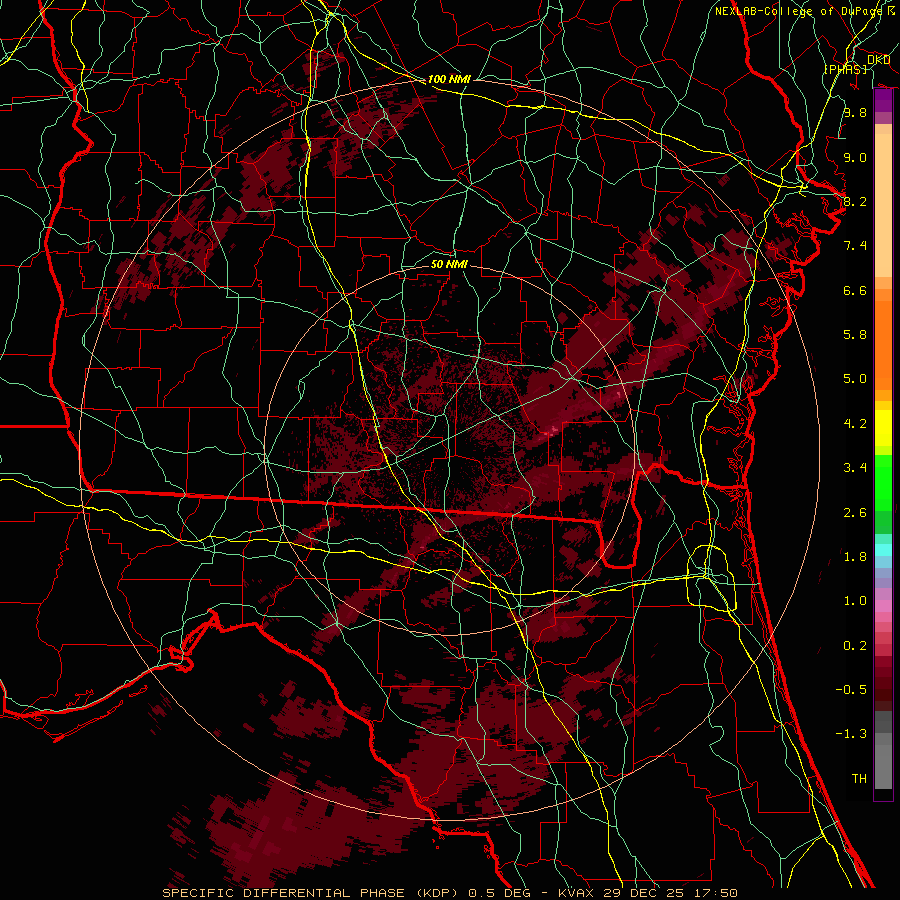Click the 6.6 value on the color scale
The width and height of the screenshot is (900, 900).
pos(855,290)
